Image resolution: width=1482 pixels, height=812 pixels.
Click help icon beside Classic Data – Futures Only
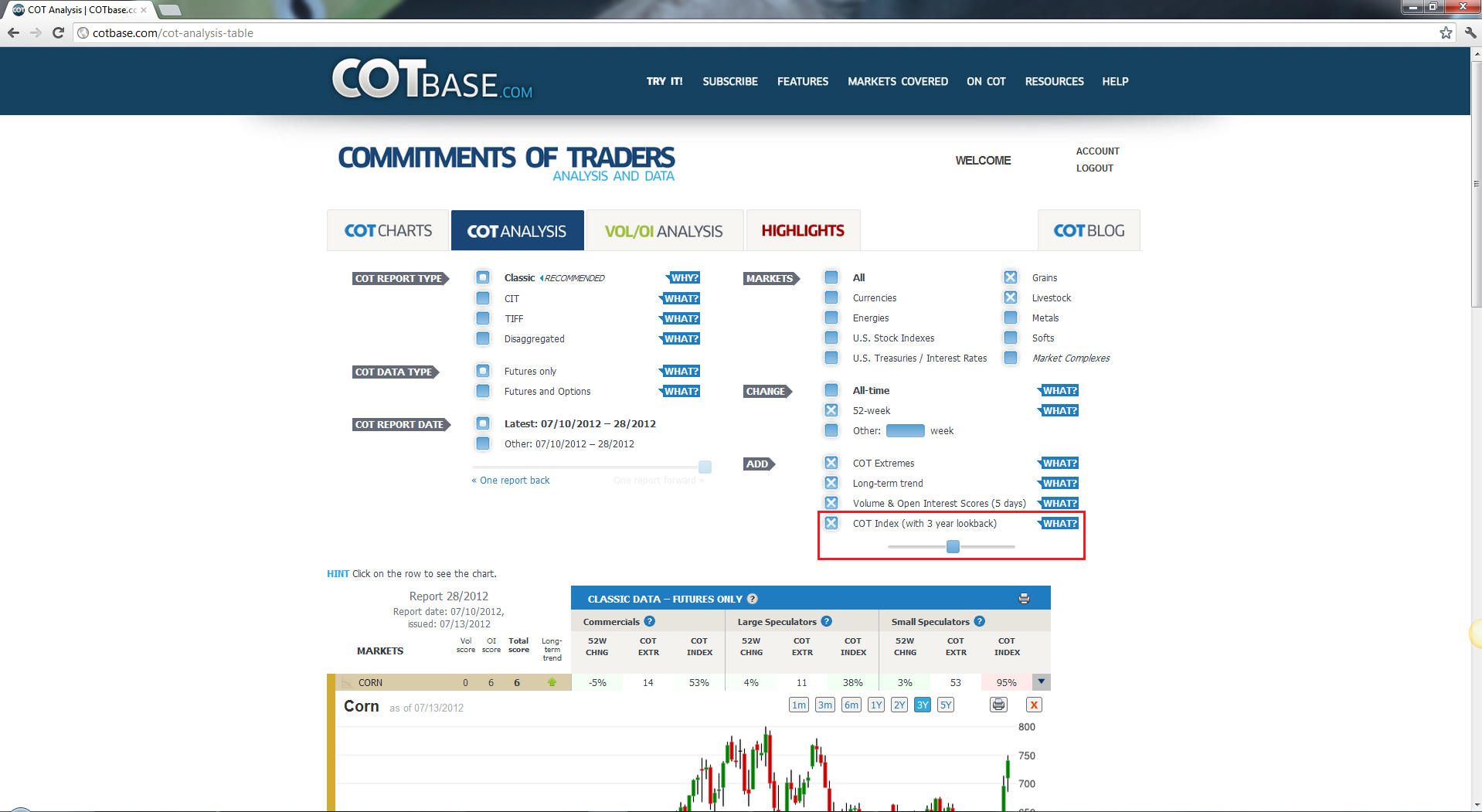tap(753, 599)
